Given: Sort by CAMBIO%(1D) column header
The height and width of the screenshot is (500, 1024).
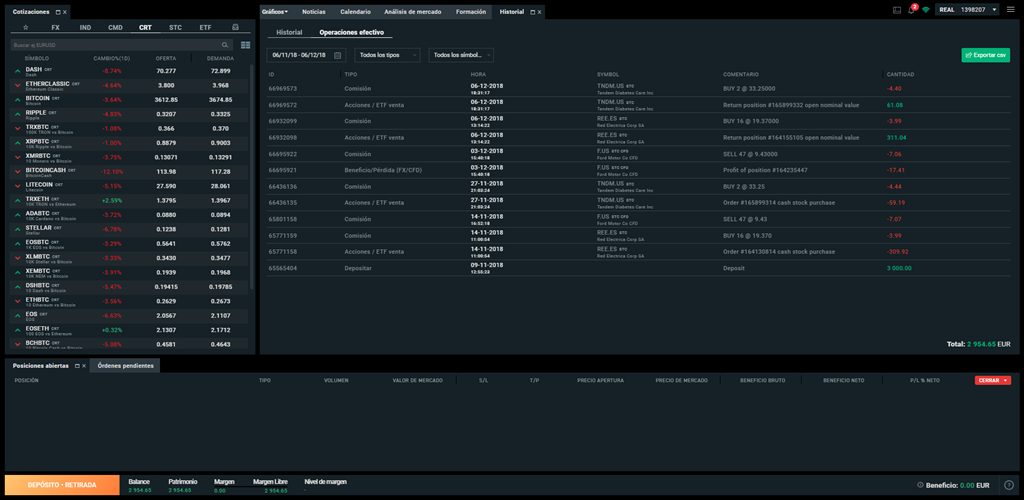Looking at the screenshot, I should coord(112,58).
